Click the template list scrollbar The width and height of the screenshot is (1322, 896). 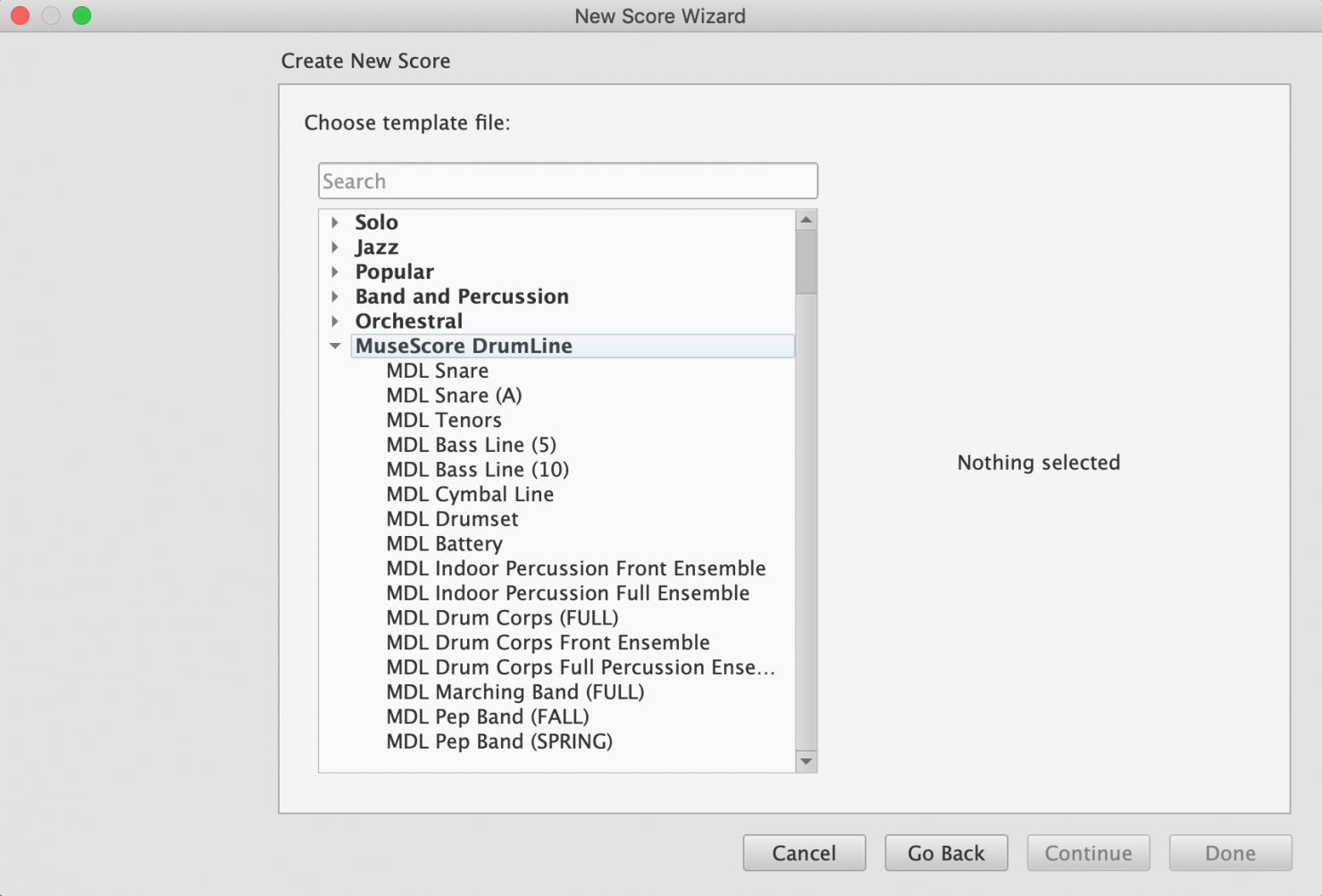click(x=807, y=261)
